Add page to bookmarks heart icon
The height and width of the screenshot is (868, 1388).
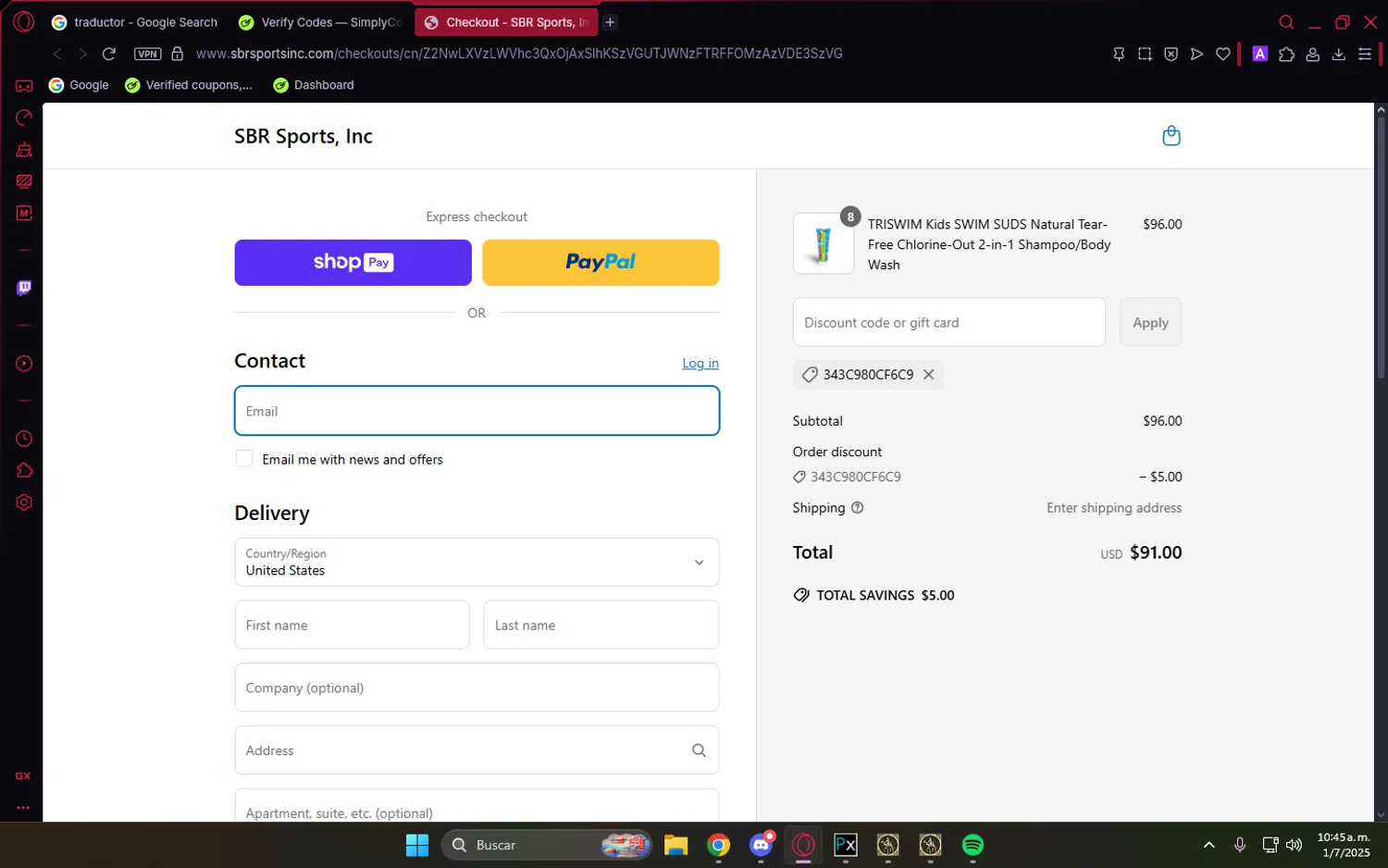tap(1223, 54)
